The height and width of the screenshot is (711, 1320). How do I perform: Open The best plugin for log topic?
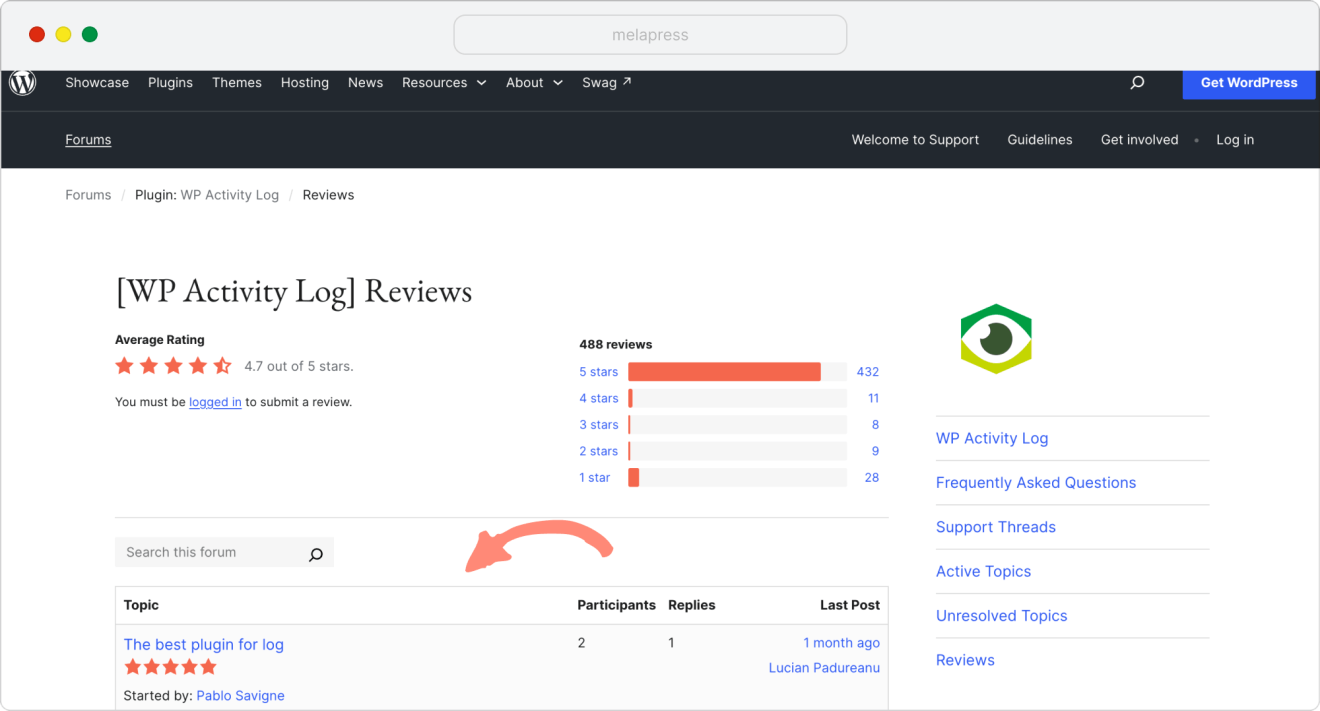point(204,645)
